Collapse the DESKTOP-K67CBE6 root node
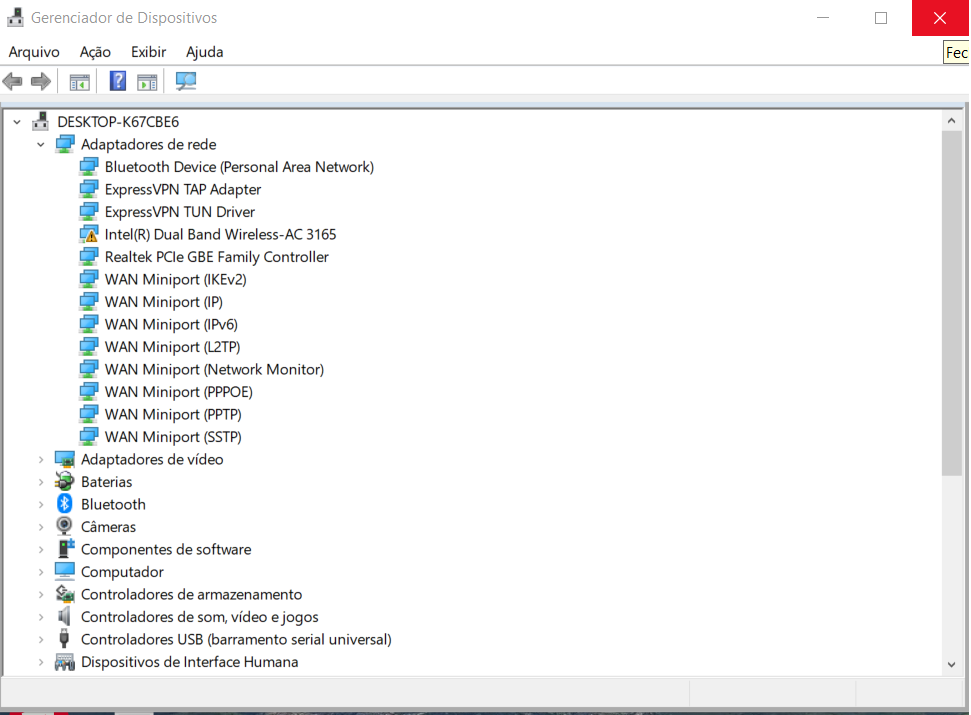 click(17, 122)
